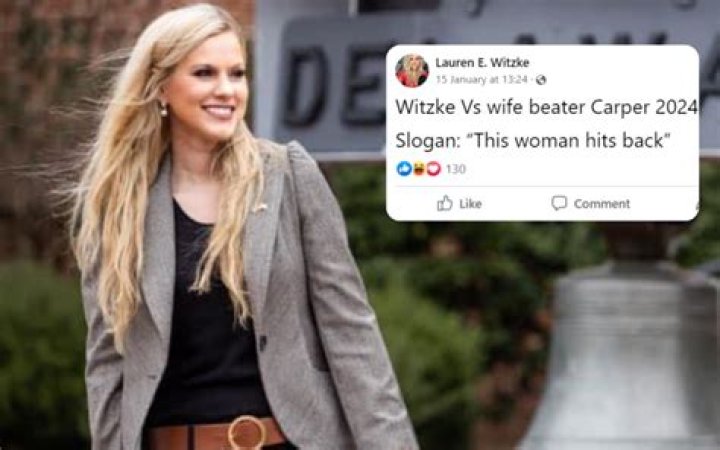The height and width of the screenshot is (450, 720).
Task: Click the 'Witzke Vs wife beater Carper 2024' line
Action: [x=546, y=107]
